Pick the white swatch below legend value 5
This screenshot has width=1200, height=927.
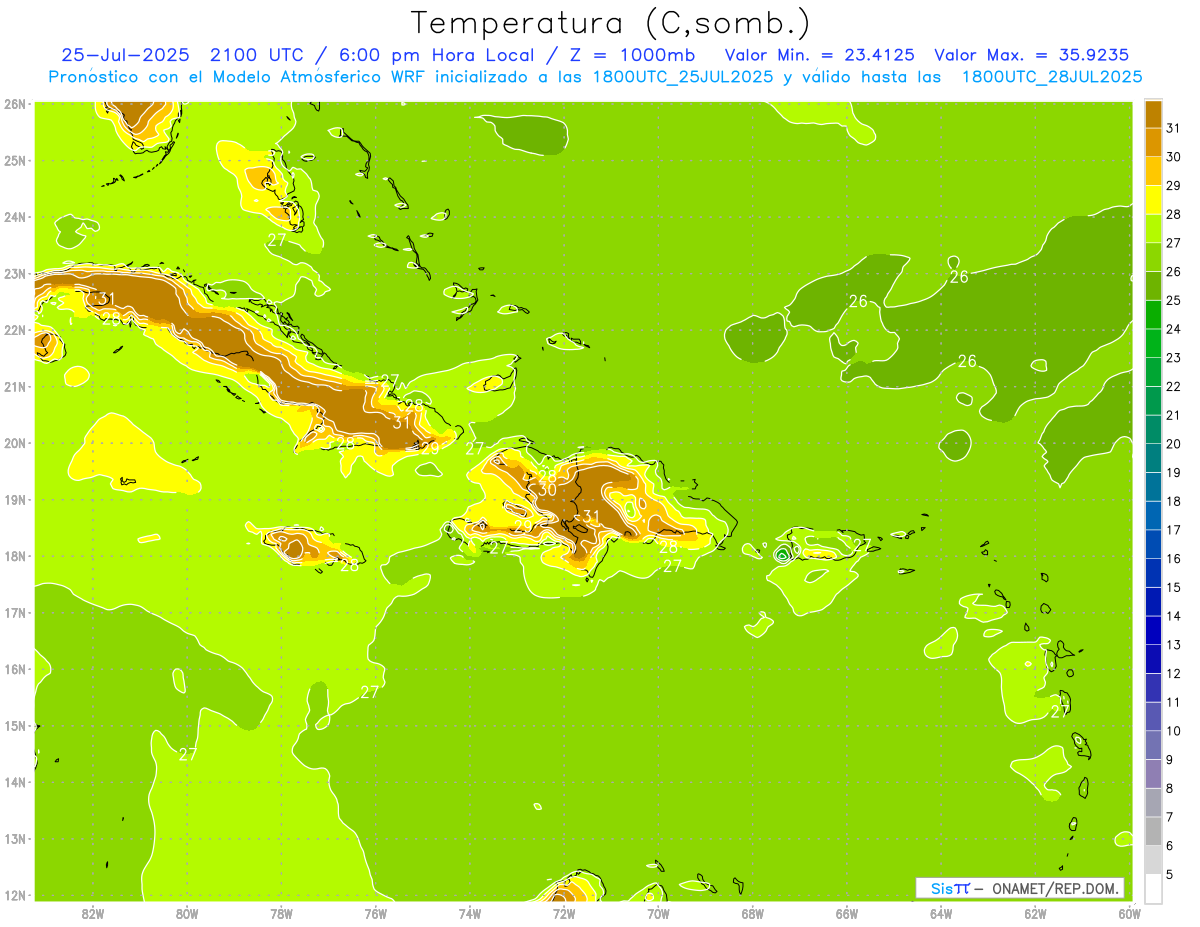click(x=1153, y=888)
